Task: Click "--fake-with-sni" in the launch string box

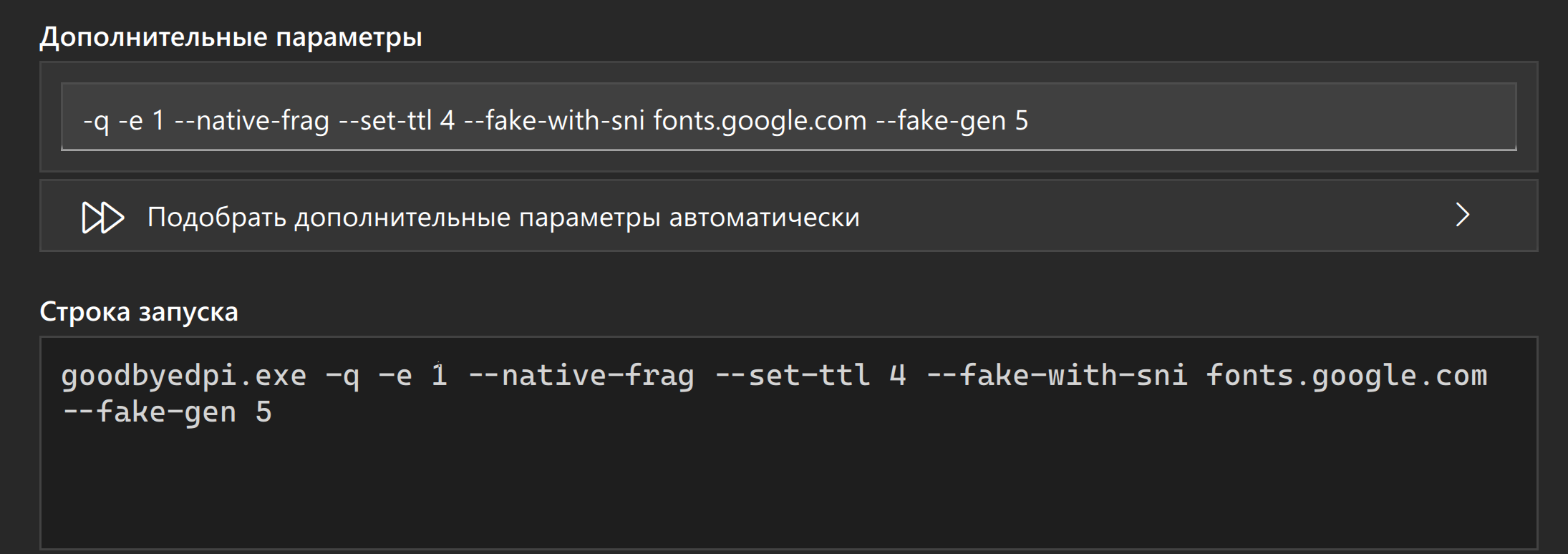Action: pyautogui.click(x=1057, y=376)
